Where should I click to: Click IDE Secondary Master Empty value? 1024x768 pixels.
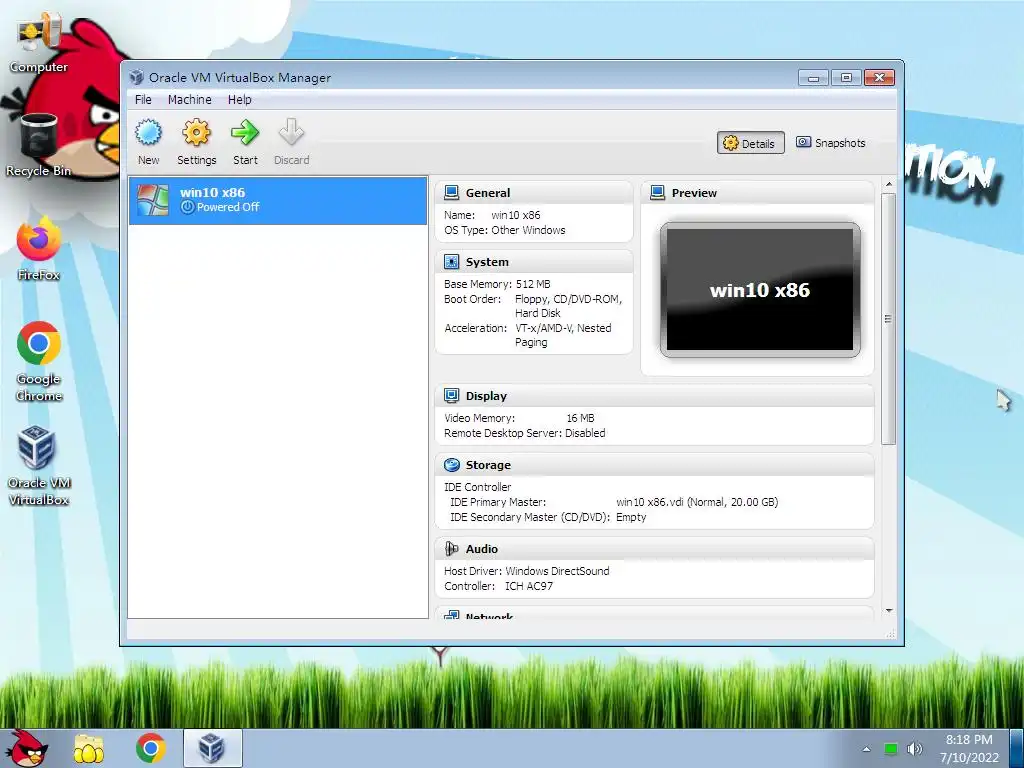(631, 517)
